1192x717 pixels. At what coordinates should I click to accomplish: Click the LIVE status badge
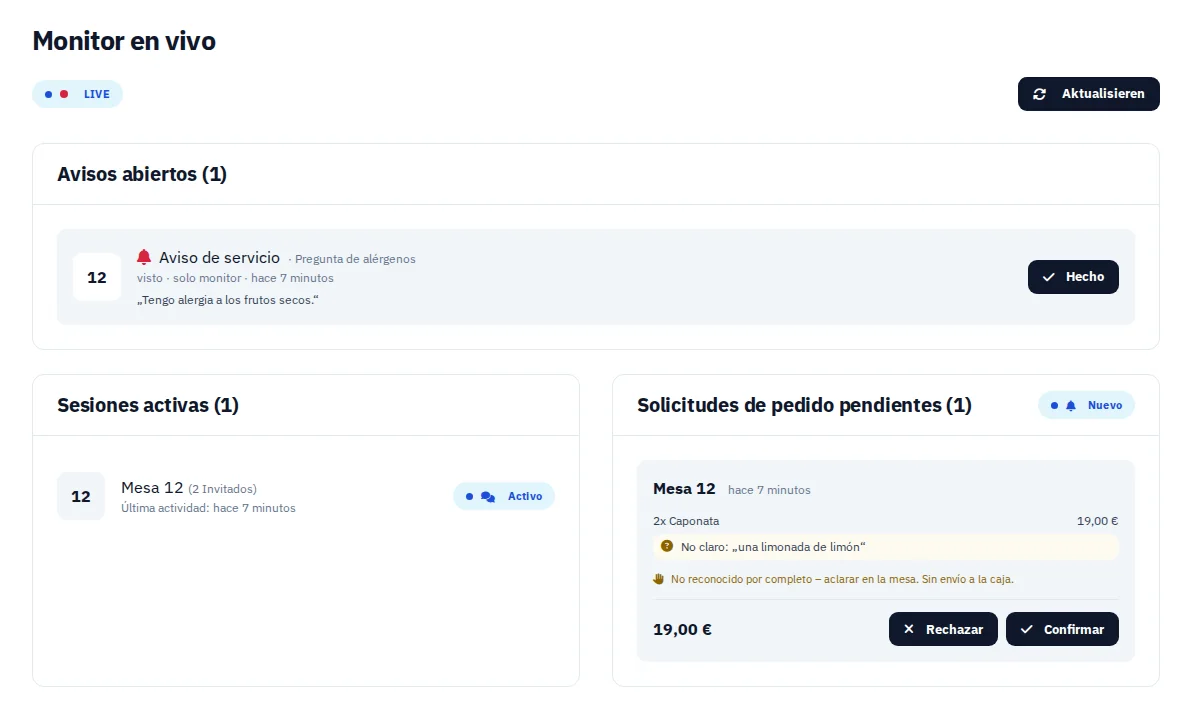(78, 94)
